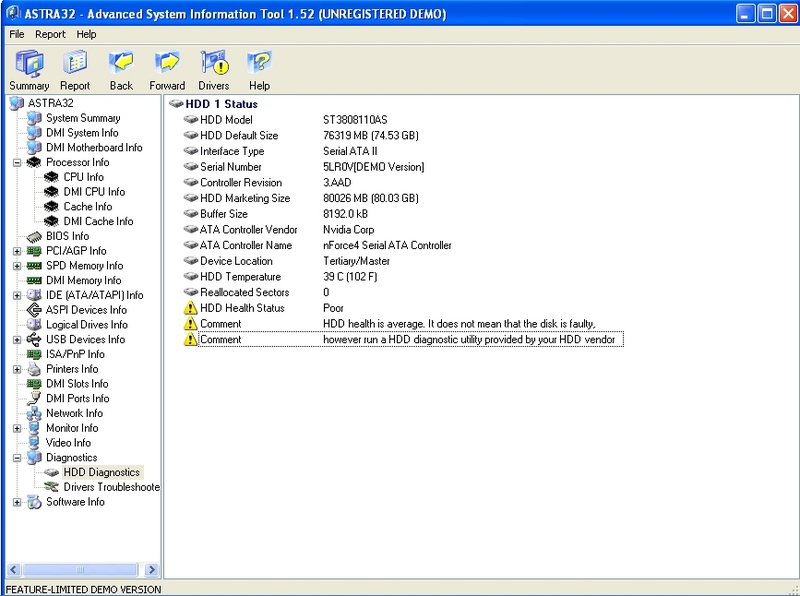Screen dimensions: 800x596
Task: Select Drivers Troubleshooter tree item
Action: pyautogui.click(x=111, y=487)
